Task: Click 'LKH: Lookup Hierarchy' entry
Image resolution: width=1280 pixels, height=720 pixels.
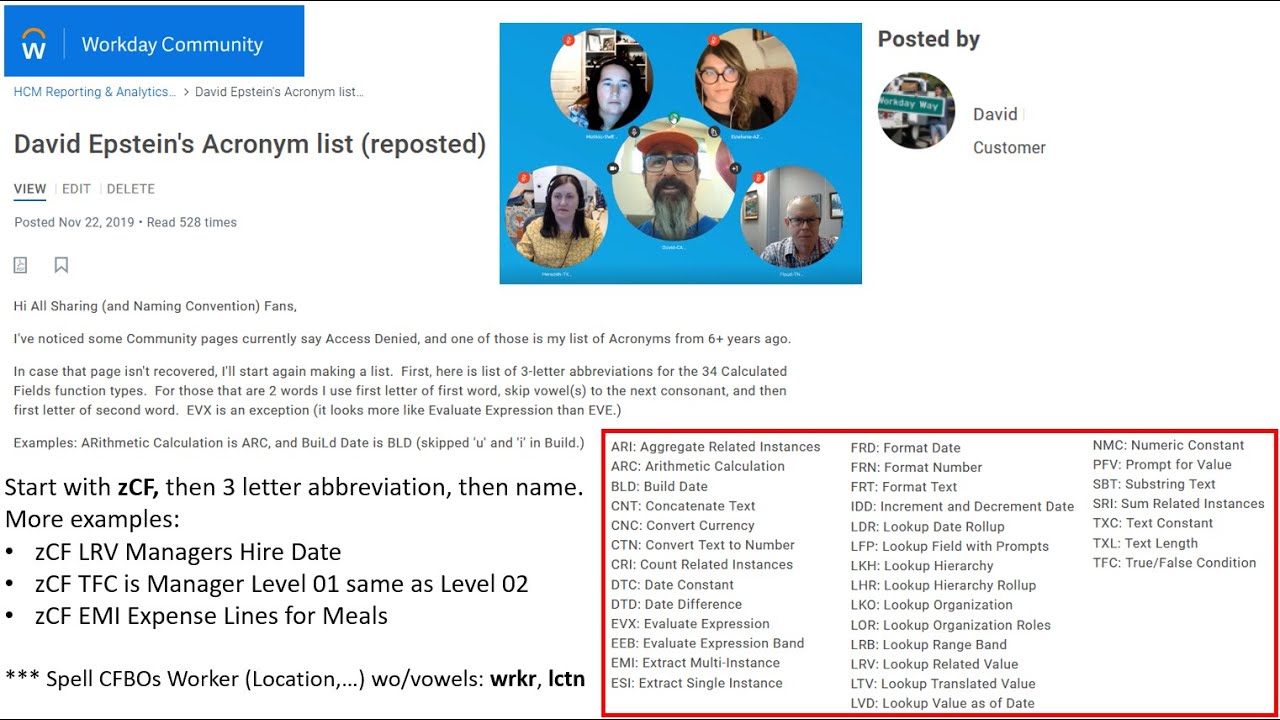Action: click(922, 566)
